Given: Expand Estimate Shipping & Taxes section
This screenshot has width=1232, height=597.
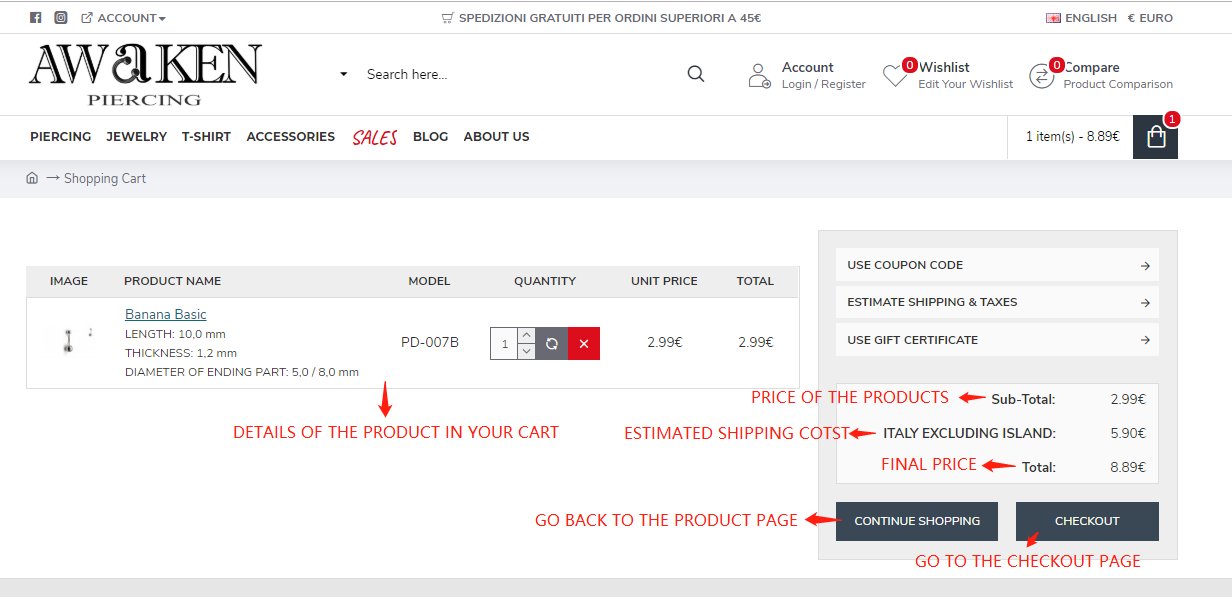Looking at the screenshot, I should [997, 302].
